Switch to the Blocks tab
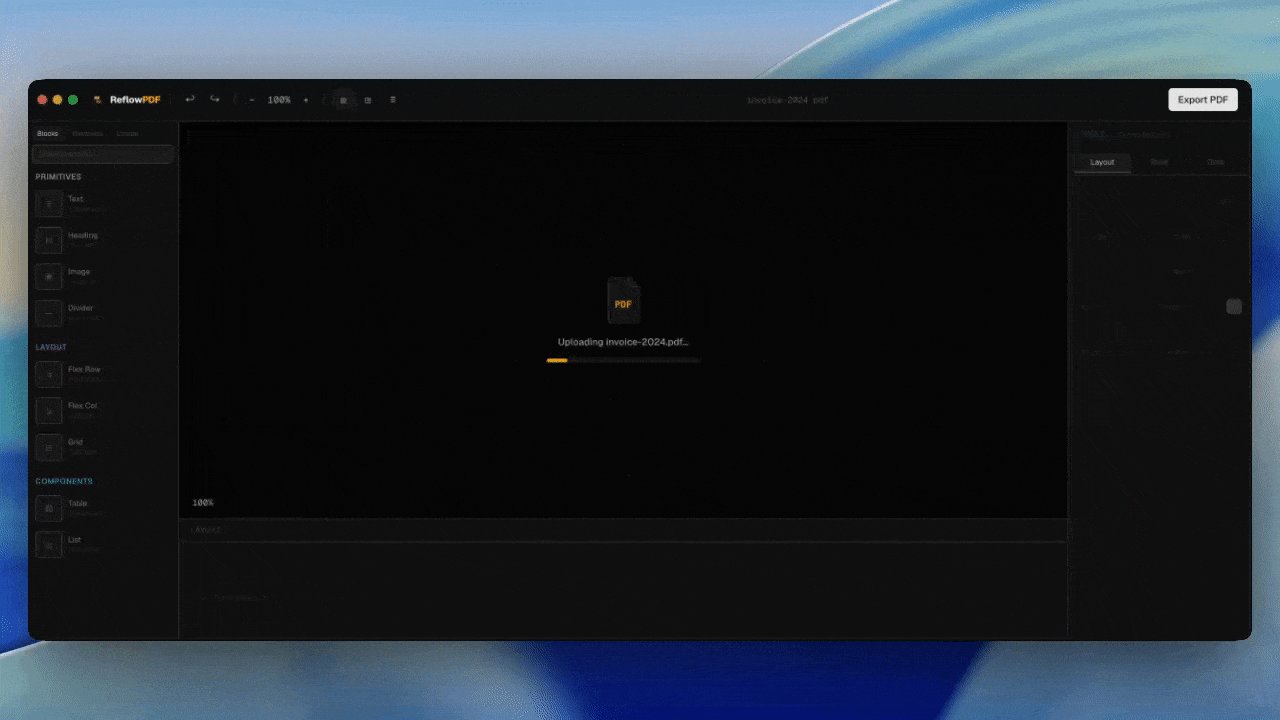Image resolution: width=1280 pixels, height=720 pixels. tap(48, 133)
